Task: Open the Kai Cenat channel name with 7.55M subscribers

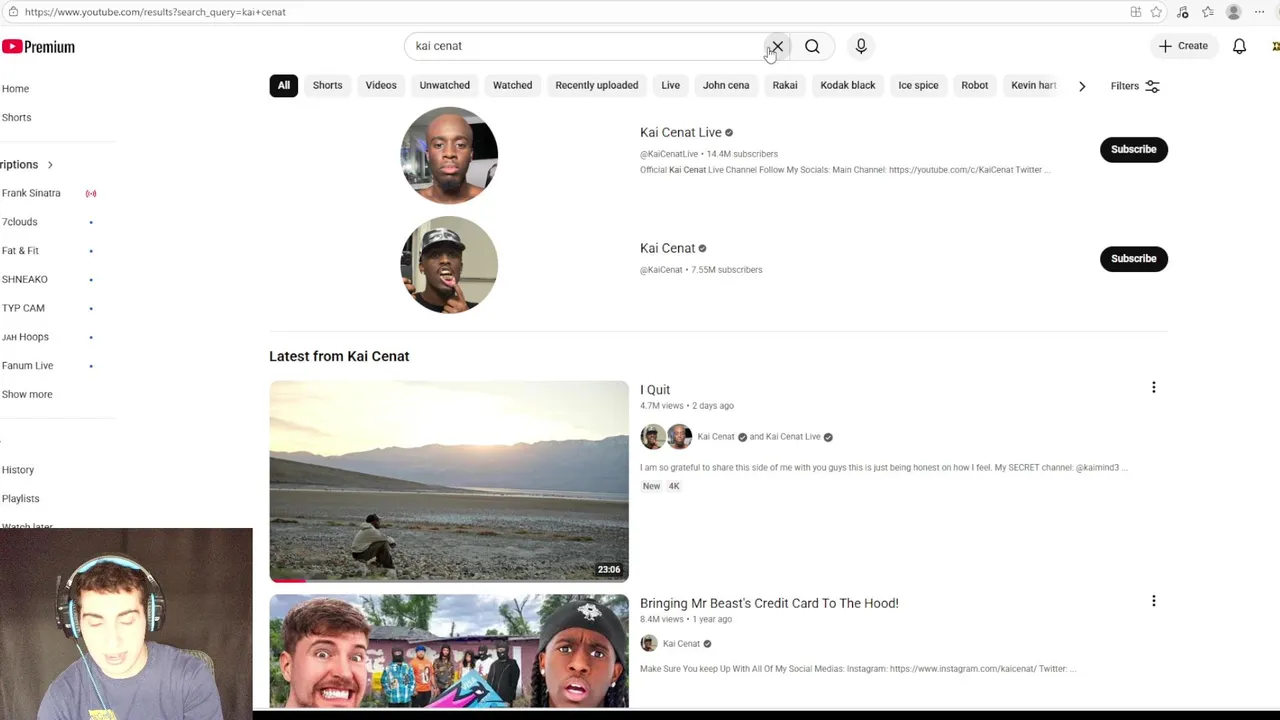Action: click(x=667, y=248)
